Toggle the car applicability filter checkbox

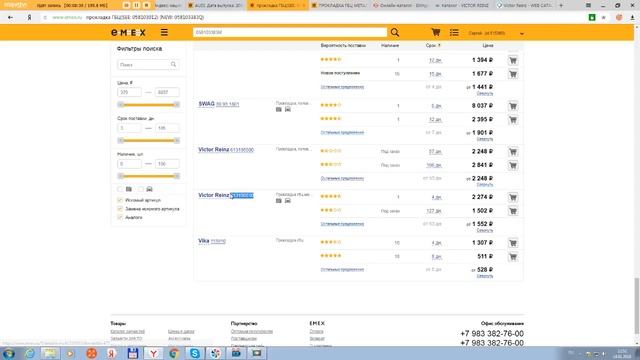click(141, 189)
